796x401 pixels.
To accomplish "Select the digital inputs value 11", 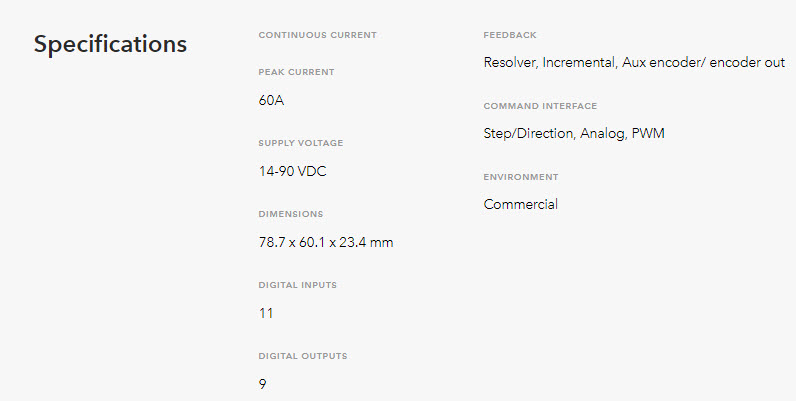I will (266, 314).
